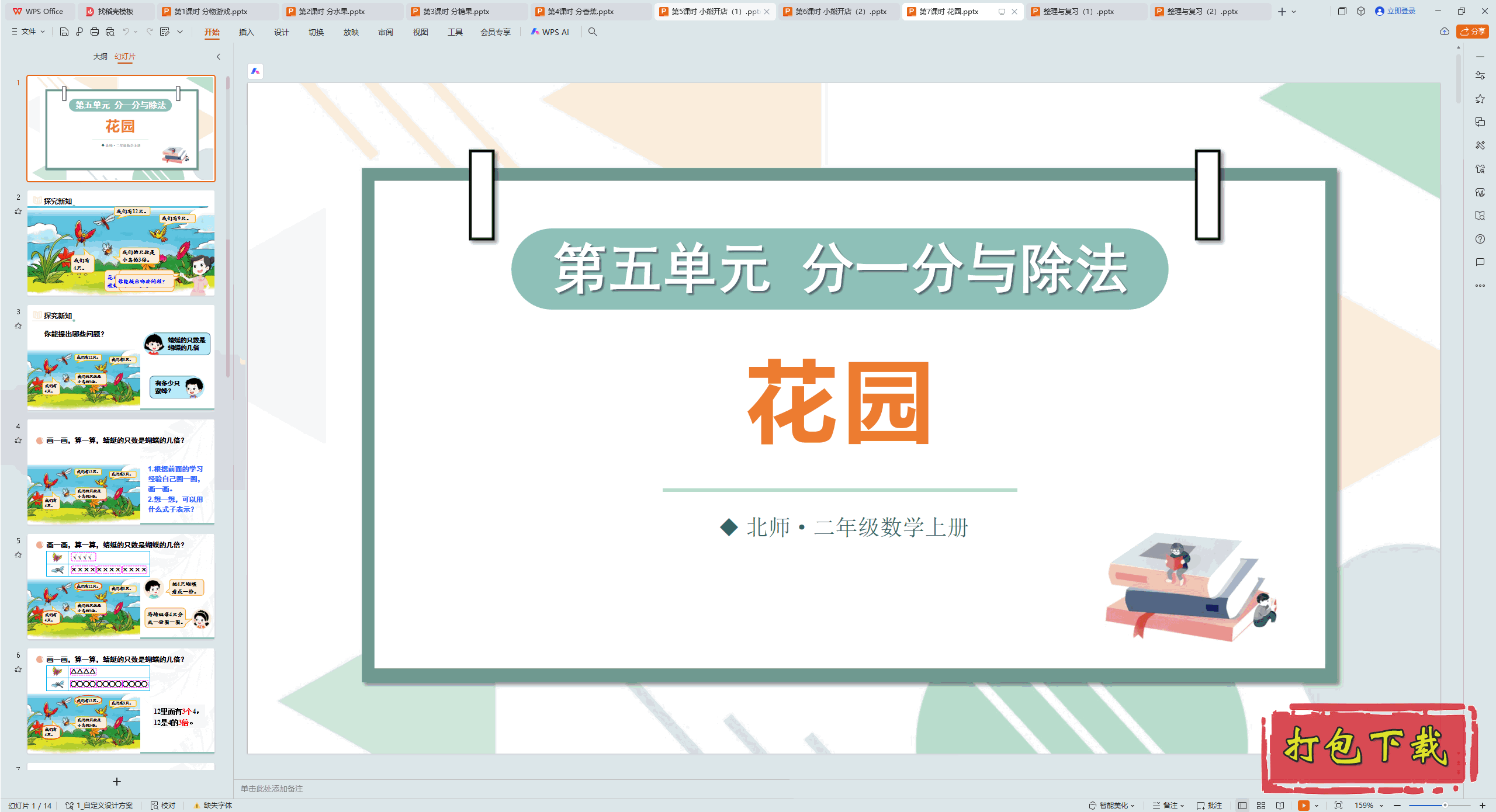Click the Print icon
Screen dimensions: 1496x812
coord(95,32)
